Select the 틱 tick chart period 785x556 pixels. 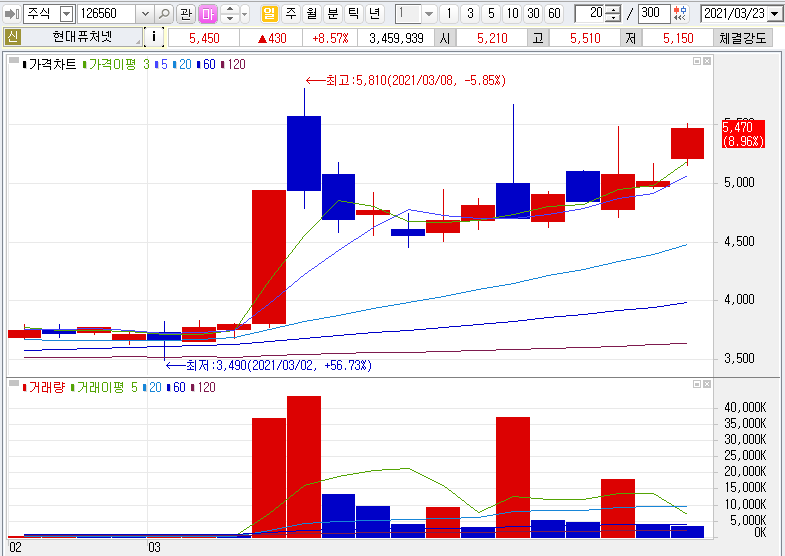pyautogui.click(x=353, y=14)
